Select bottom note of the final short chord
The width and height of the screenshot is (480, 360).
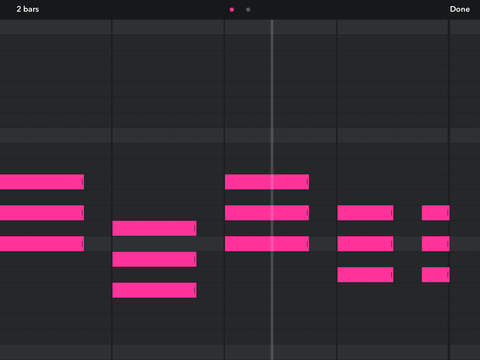[x=436, y=275]
